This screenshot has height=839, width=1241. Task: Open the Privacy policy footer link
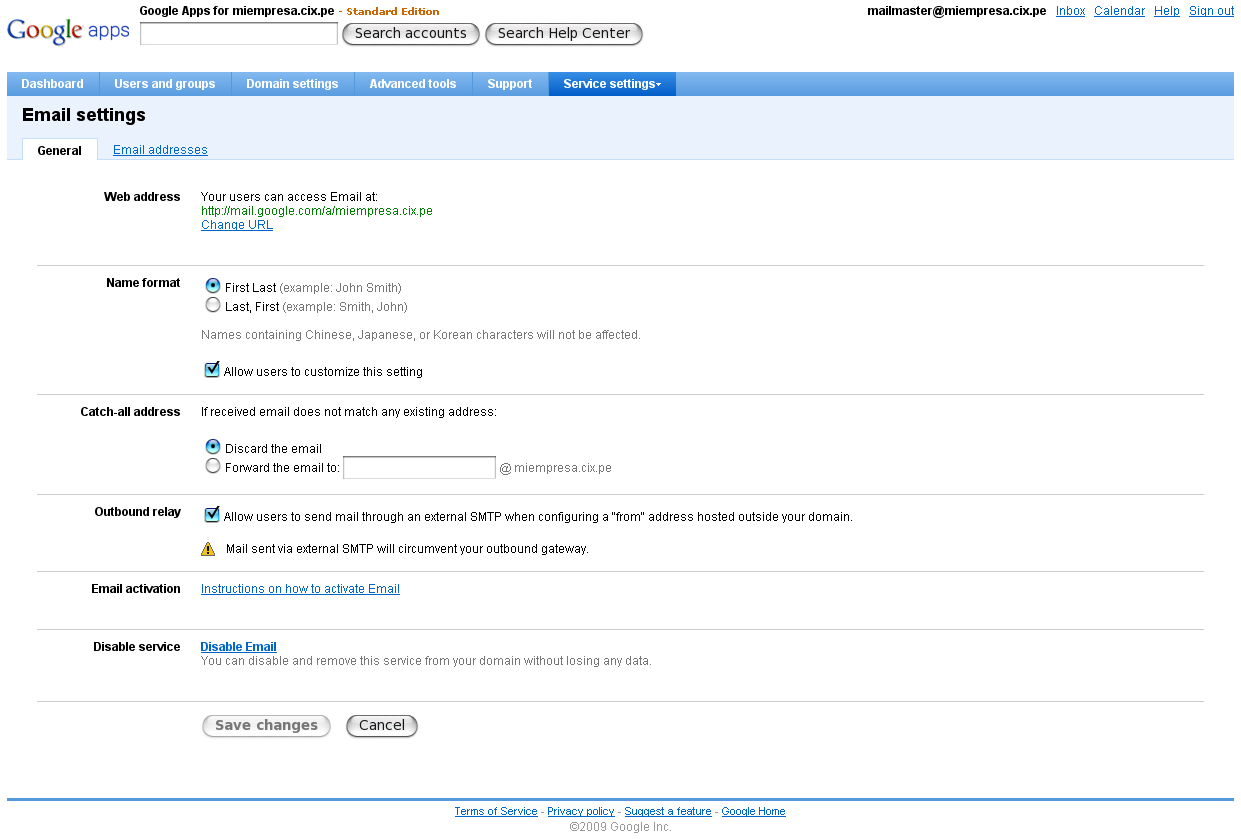click(581, 812)
